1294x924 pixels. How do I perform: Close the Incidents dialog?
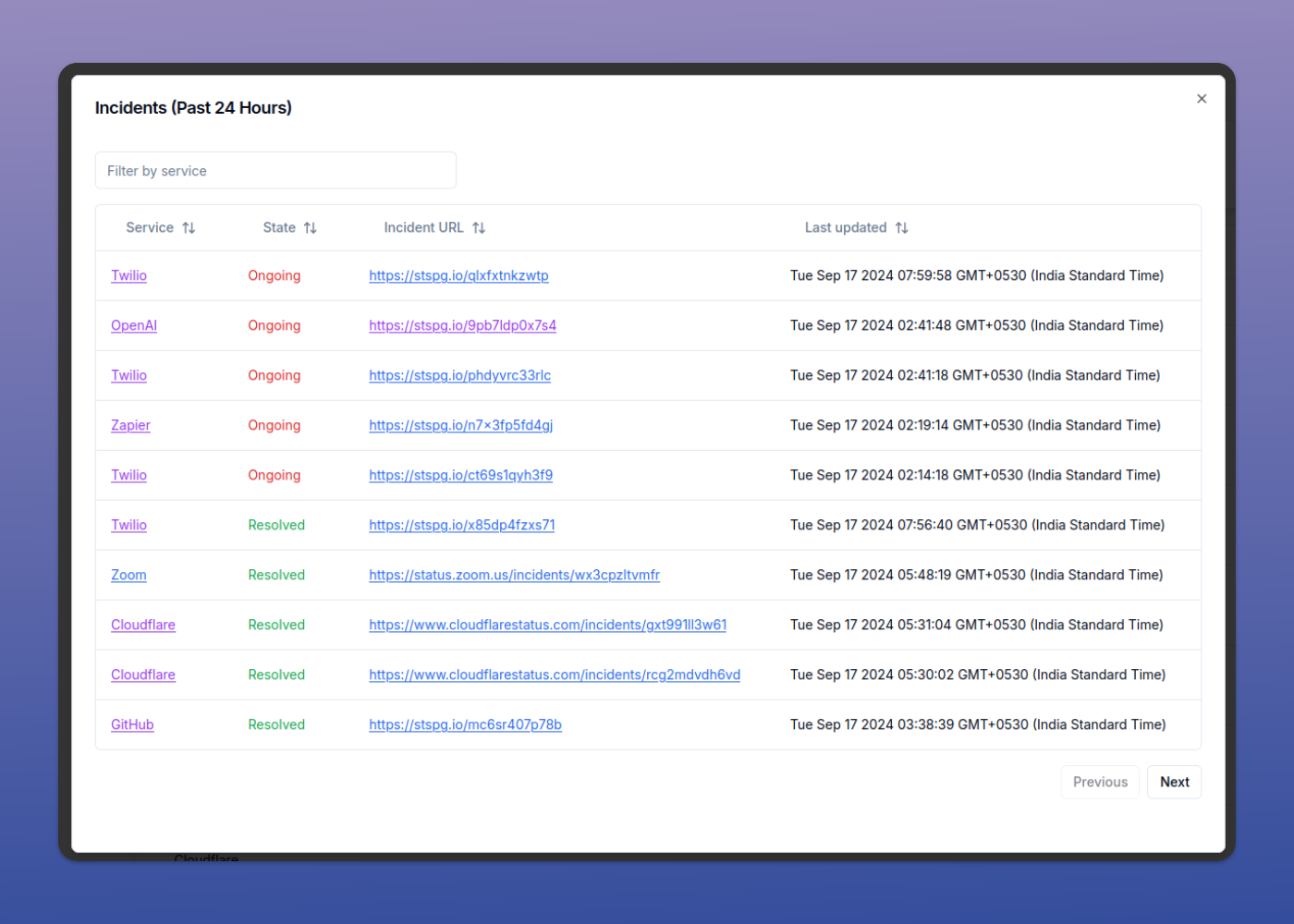(x=1202, y=99)
